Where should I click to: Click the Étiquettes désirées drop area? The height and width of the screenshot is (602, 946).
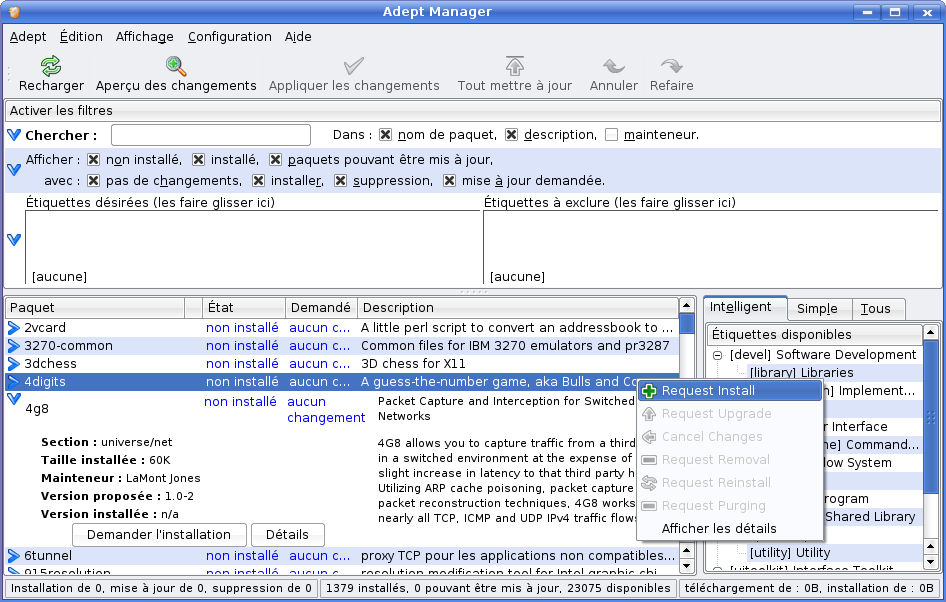252,247
